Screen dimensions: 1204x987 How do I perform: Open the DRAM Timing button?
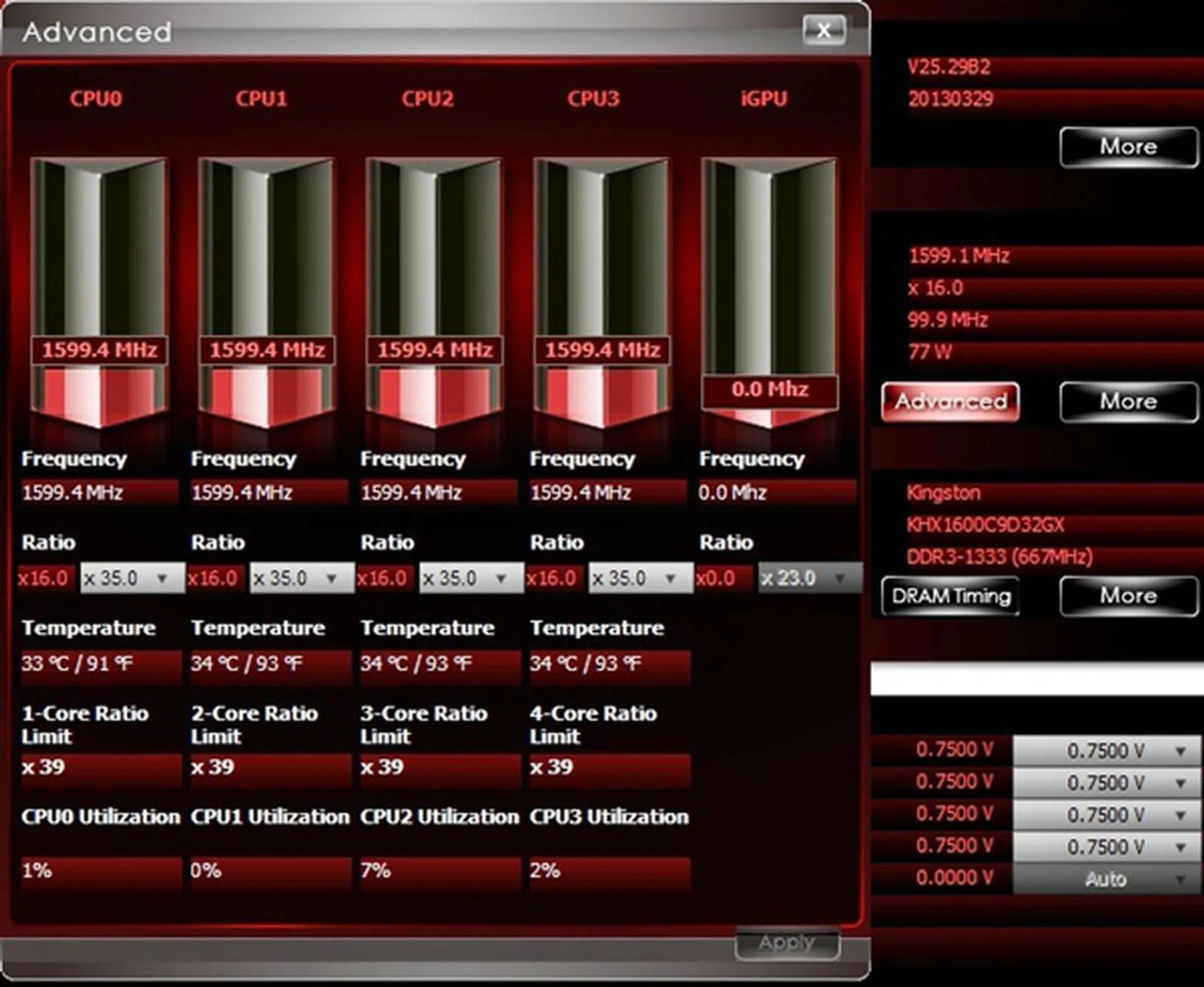click(950, 596)
